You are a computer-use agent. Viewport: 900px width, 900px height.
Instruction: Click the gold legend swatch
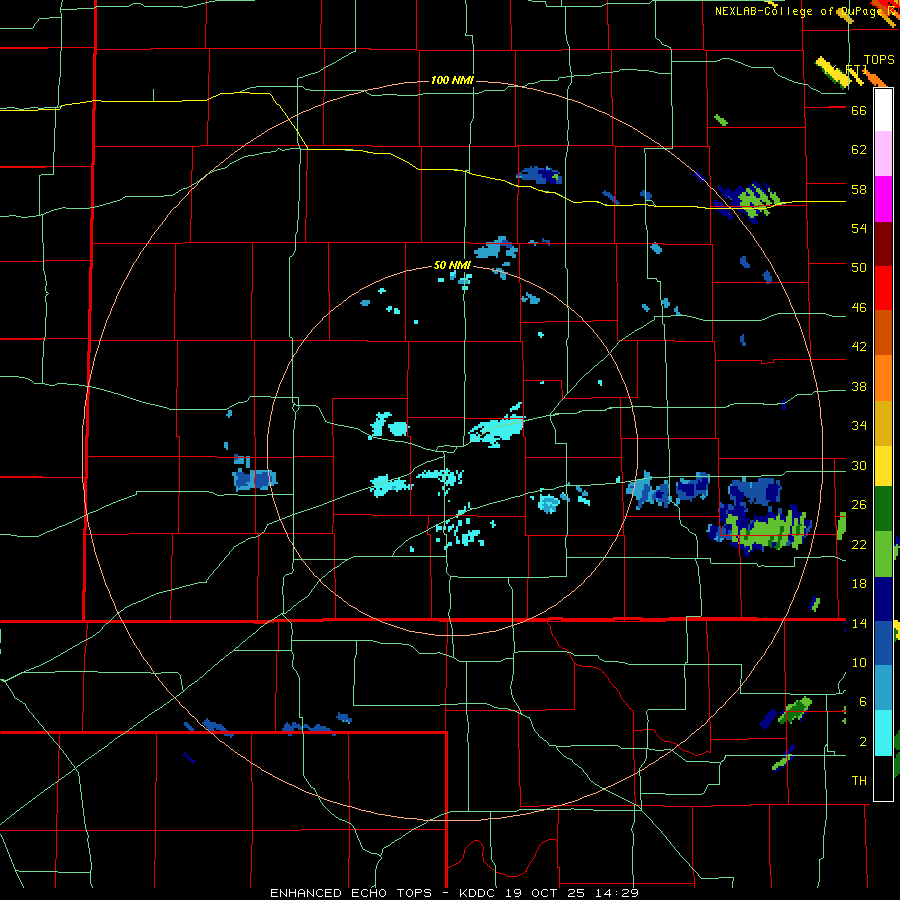pyautogui.click(x=883, y=423)
